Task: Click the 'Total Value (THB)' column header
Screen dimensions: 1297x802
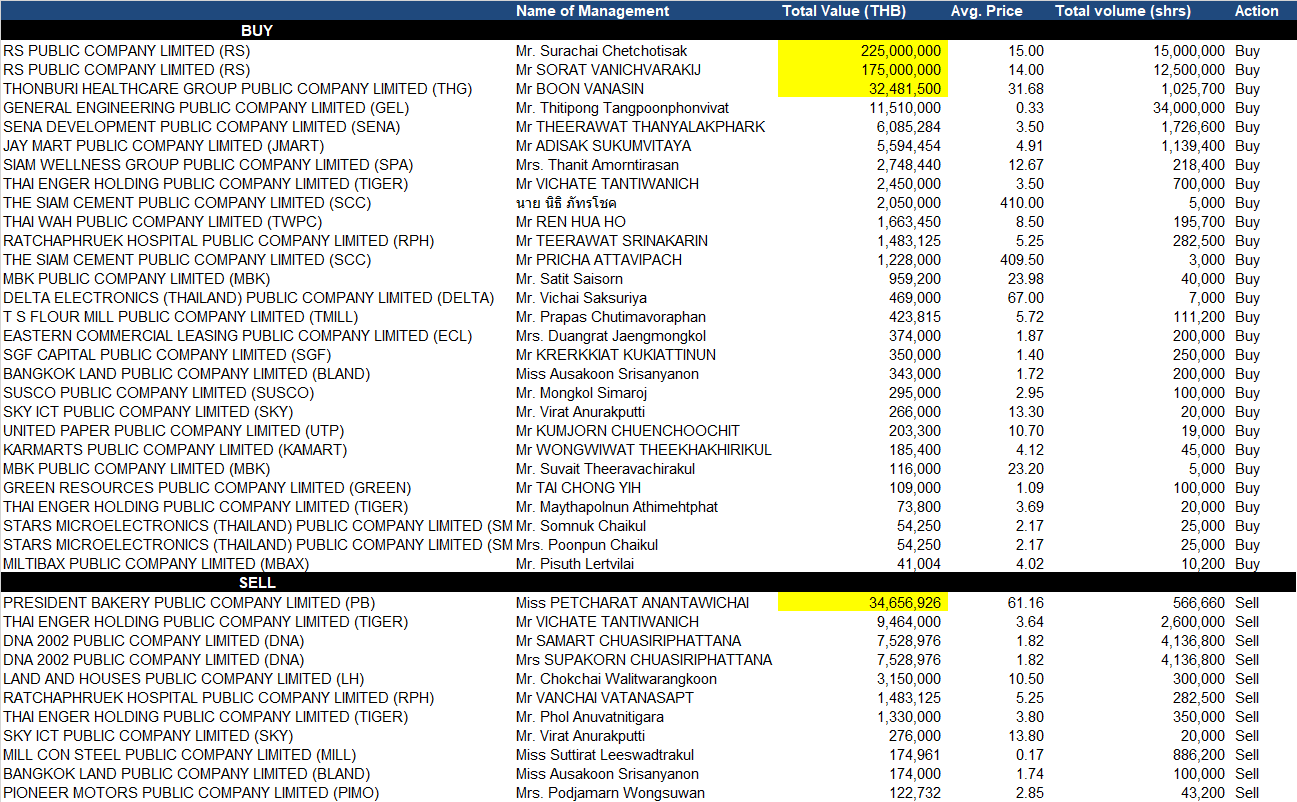Action: point(843,11)
